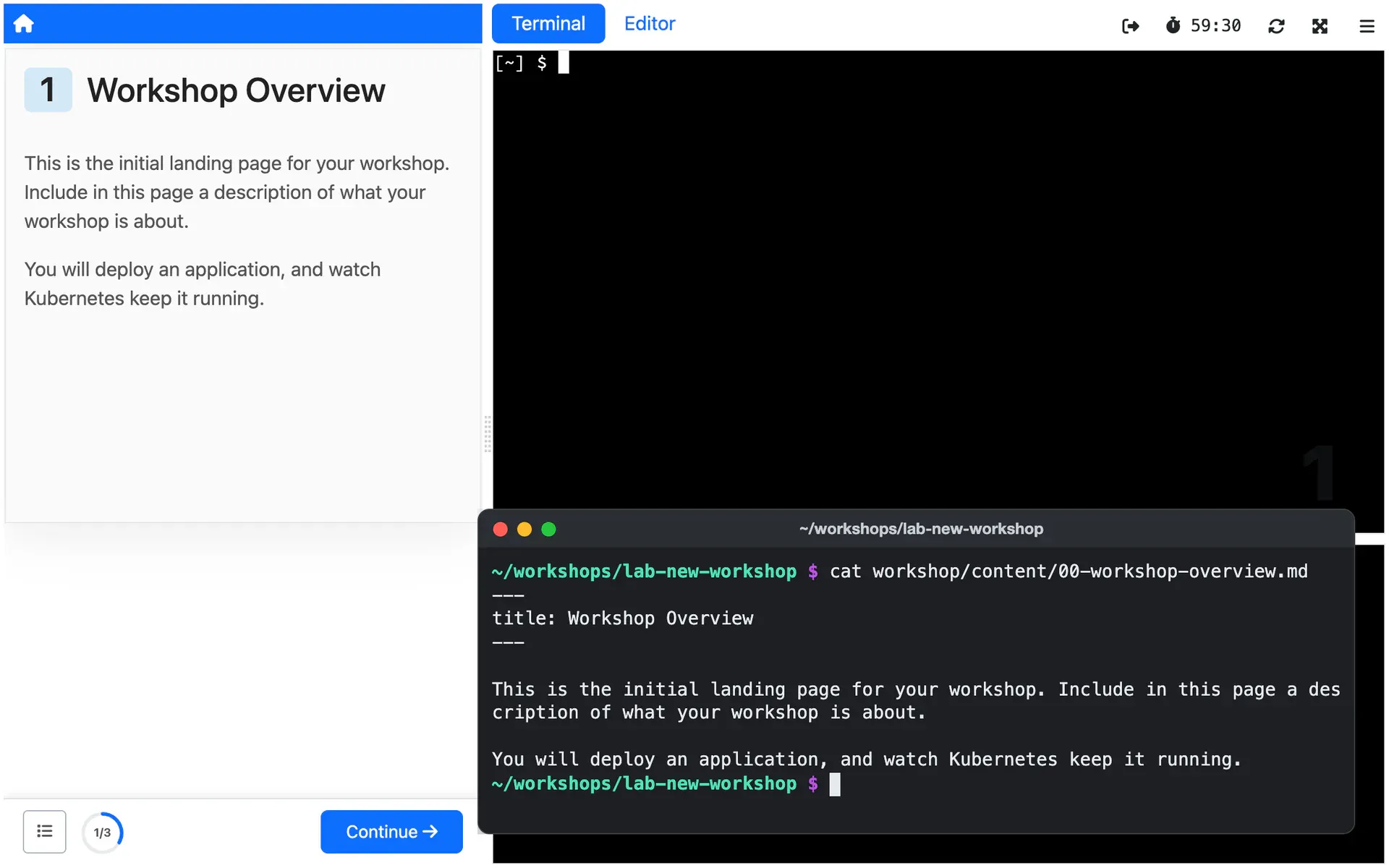
Task: Maximize the lab-new-workshop terminal window
Action: tap(549, 529)
